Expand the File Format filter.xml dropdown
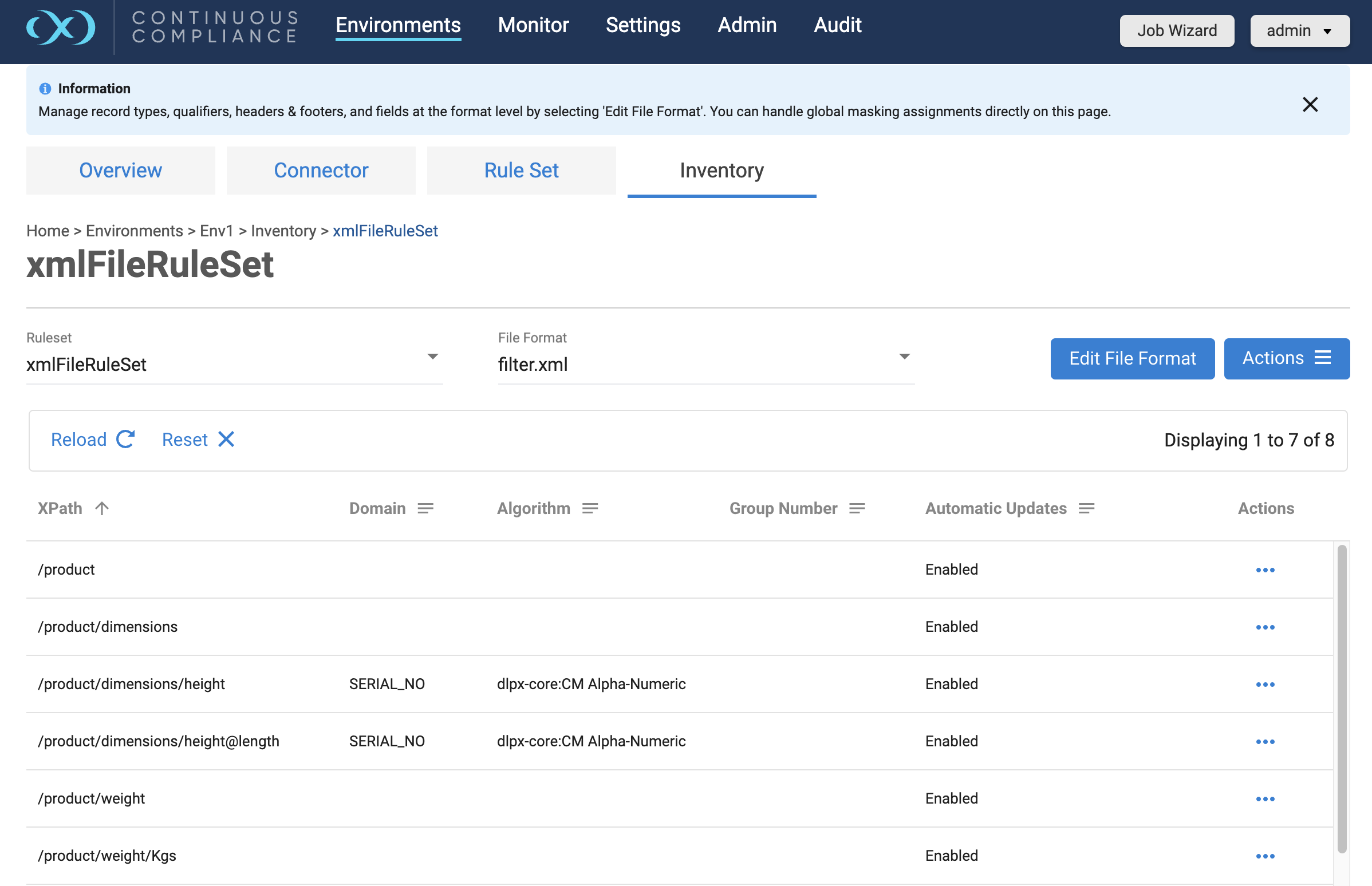Viewport: 1372px width, 886px height. [904, 357]
